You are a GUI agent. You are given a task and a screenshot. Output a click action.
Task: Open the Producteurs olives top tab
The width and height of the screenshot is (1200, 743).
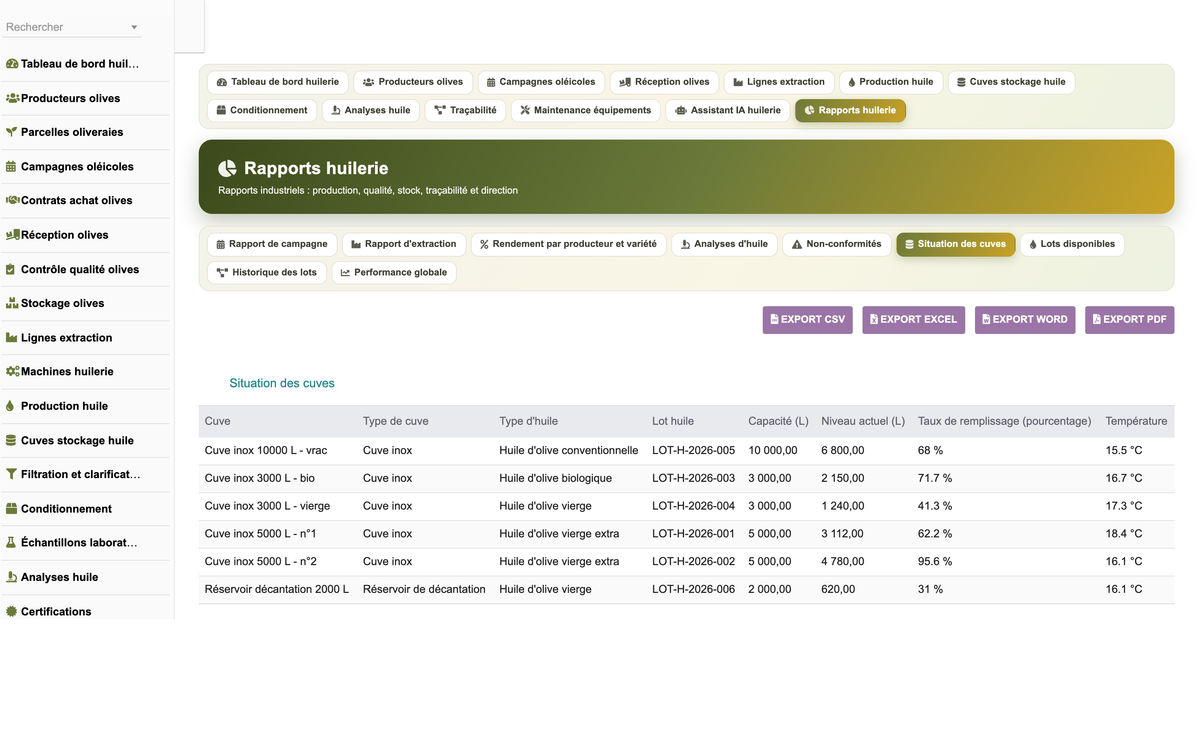tap(413, 82)
